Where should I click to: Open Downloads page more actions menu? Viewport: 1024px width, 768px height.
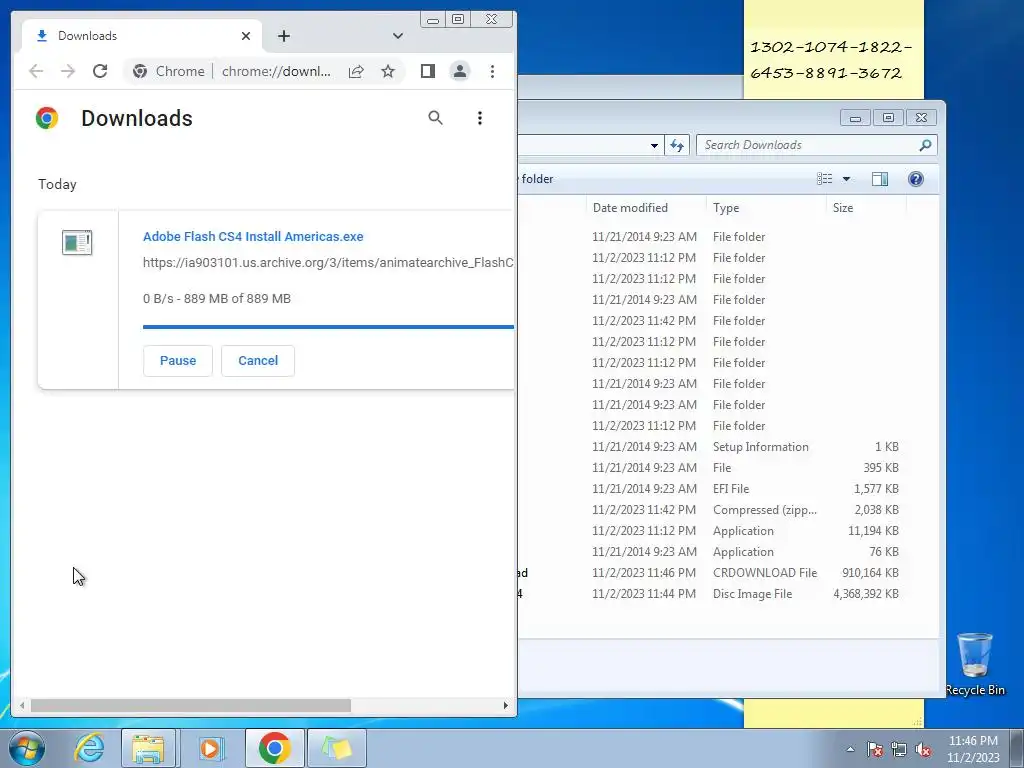(x=480, y=118)
